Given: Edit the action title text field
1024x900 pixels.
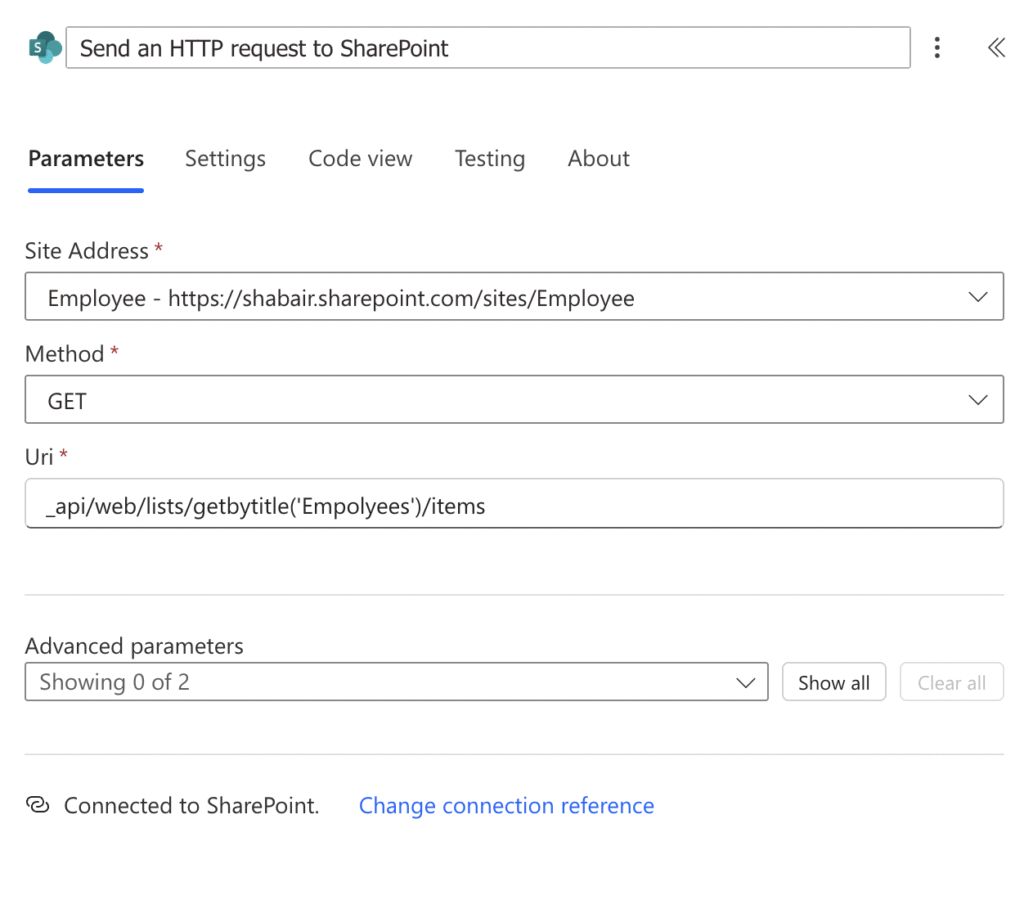Looking at the screenshot, I should click(487, 48).
